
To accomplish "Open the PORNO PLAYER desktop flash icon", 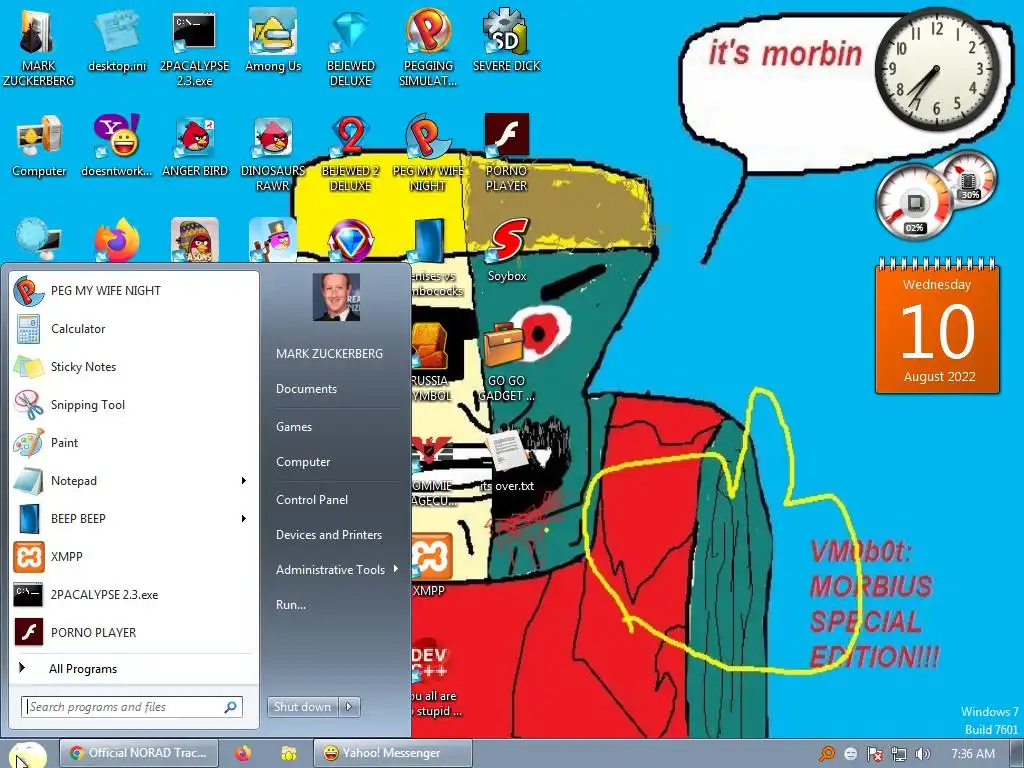I will click(x=506, y=153).
